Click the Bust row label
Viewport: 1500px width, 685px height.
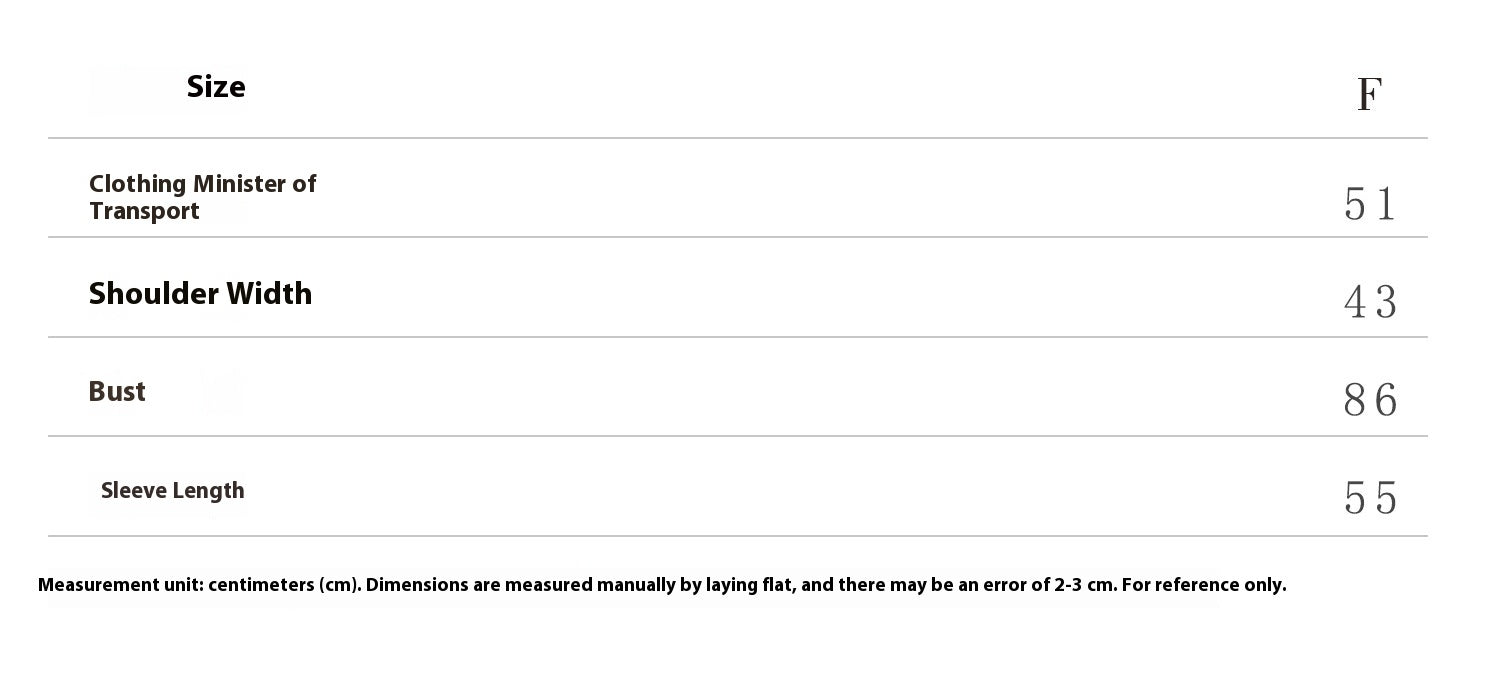[x=117, y=391]
